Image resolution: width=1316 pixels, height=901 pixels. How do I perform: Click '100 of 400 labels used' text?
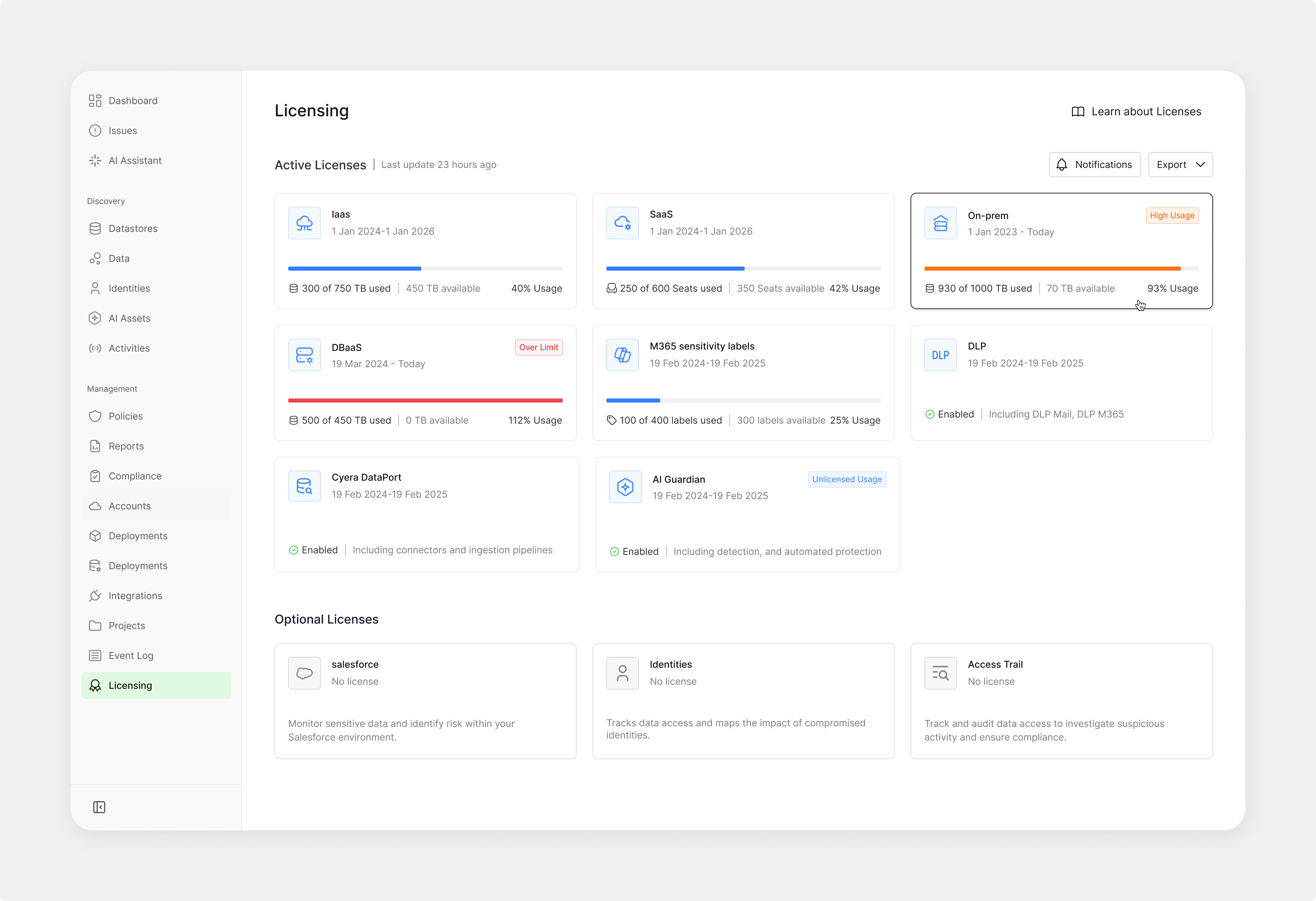click(671, 421)
